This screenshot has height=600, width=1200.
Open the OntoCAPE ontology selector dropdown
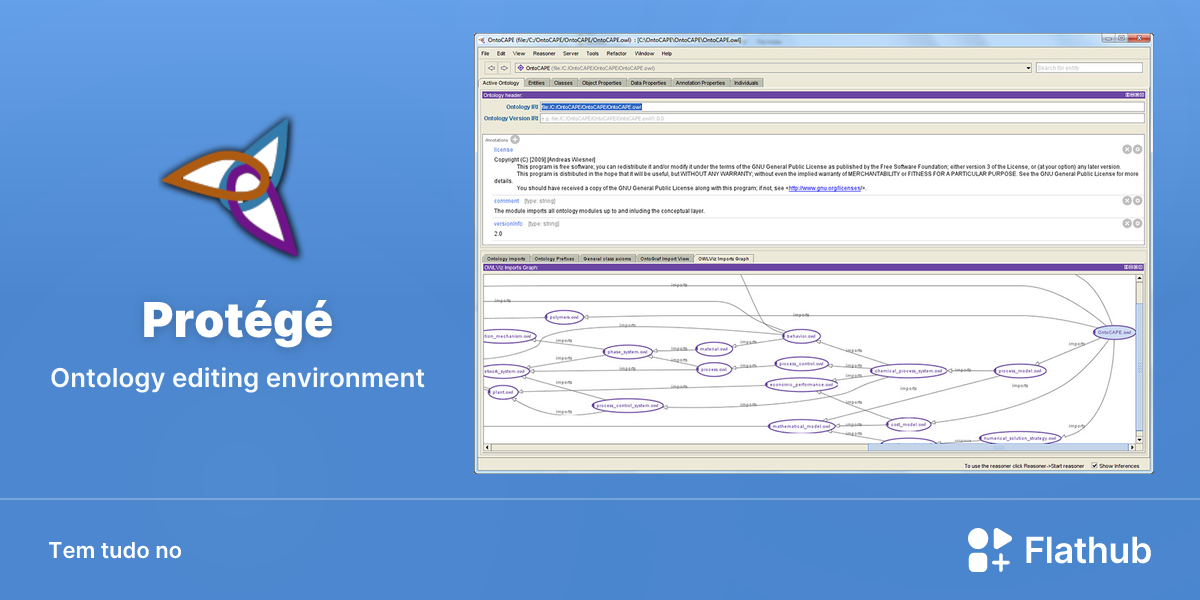[1028, 68]
